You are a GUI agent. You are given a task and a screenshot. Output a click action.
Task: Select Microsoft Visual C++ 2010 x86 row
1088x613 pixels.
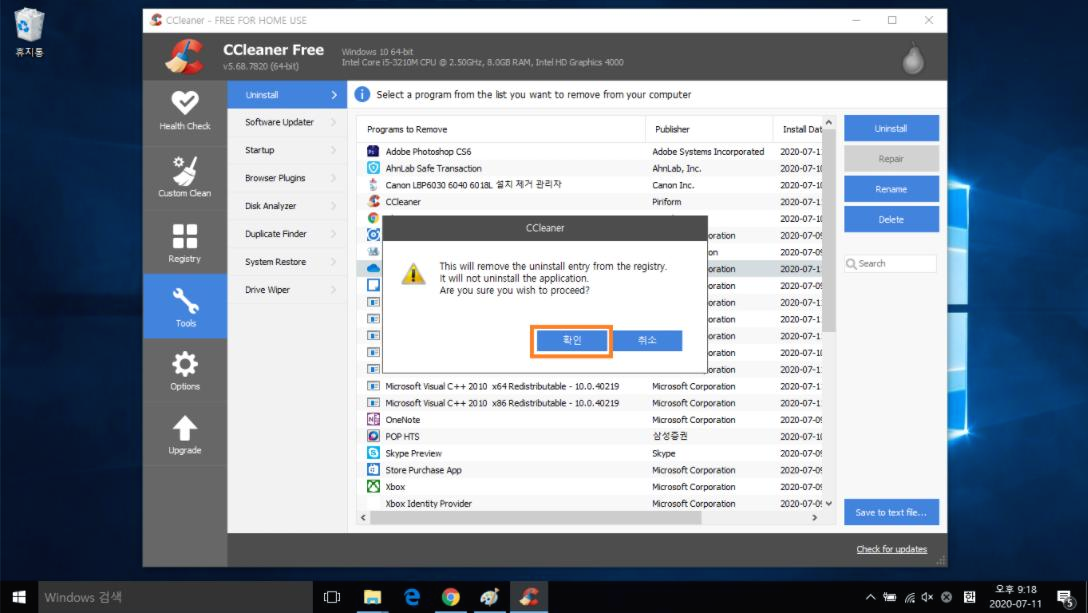coord(590,403)
